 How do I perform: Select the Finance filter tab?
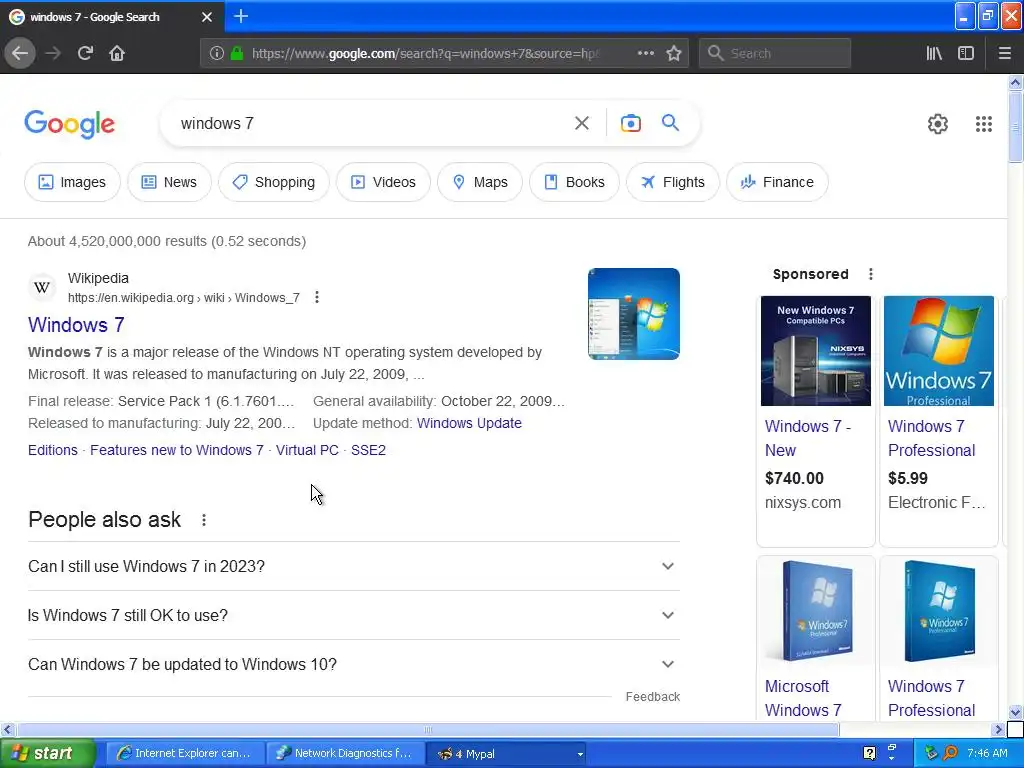click(777, 182)
